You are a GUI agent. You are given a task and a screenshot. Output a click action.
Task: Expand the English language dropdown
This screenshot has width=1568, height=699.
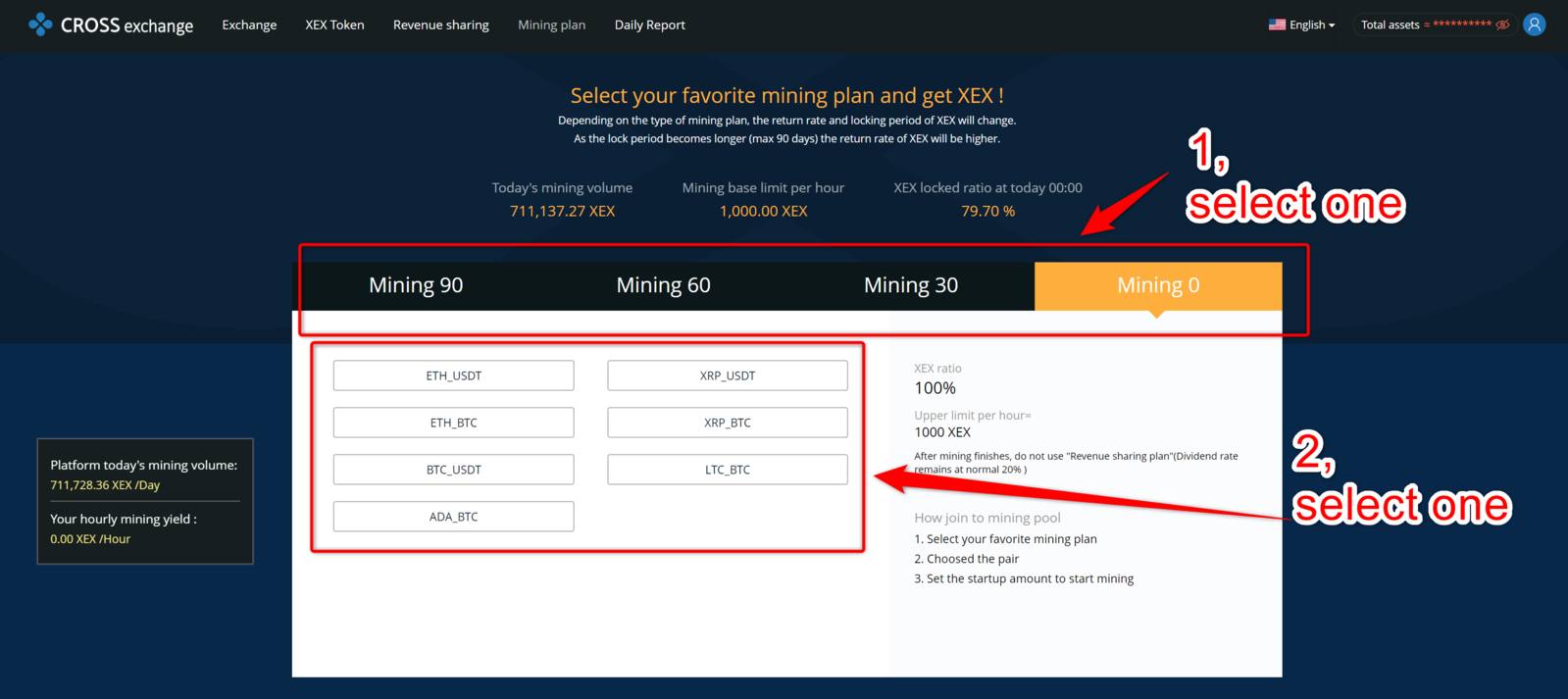[x=1311, y=25]
